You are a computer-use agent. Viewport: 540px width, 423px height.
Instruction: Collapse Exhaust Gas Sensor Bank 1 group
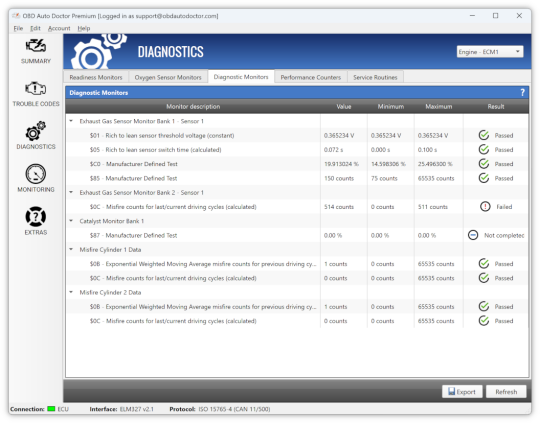click(71, 121)
